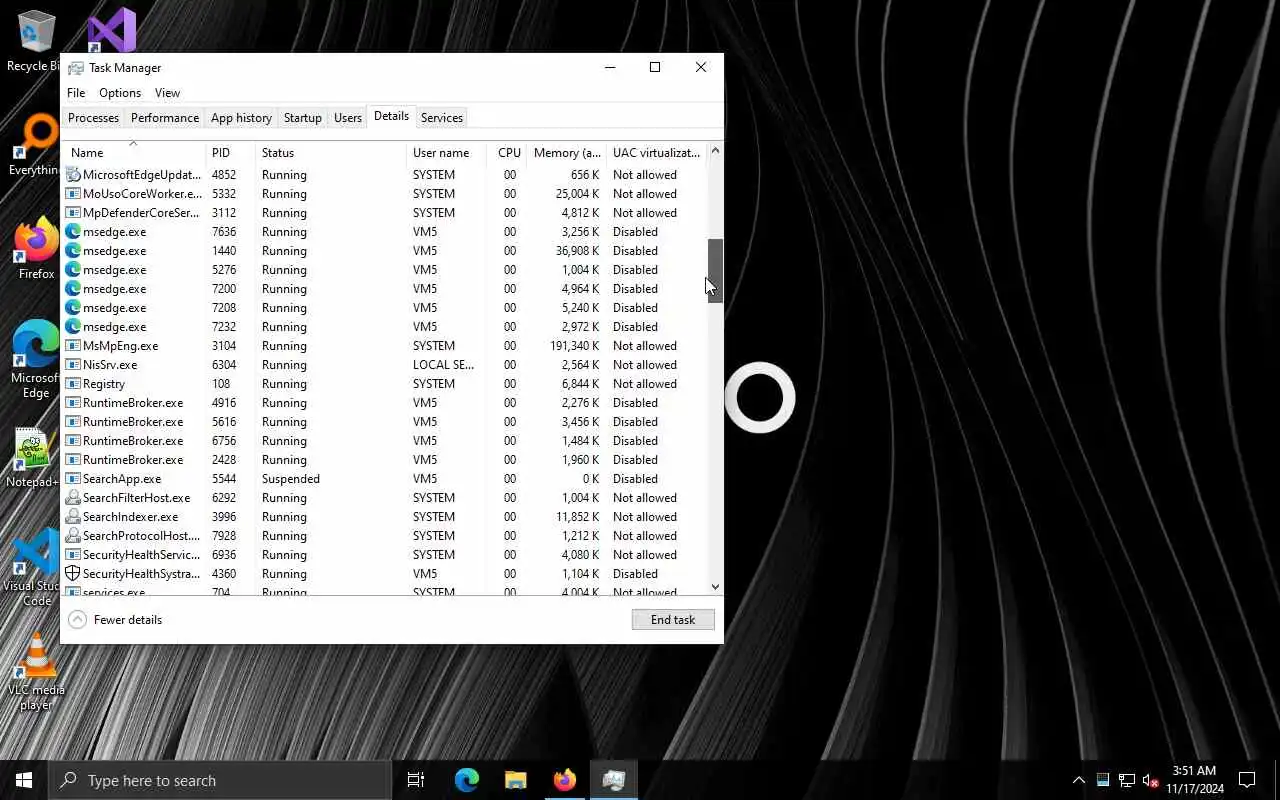Click the MicrosoftEdgeUpdate process icon

tap(73, 174)
